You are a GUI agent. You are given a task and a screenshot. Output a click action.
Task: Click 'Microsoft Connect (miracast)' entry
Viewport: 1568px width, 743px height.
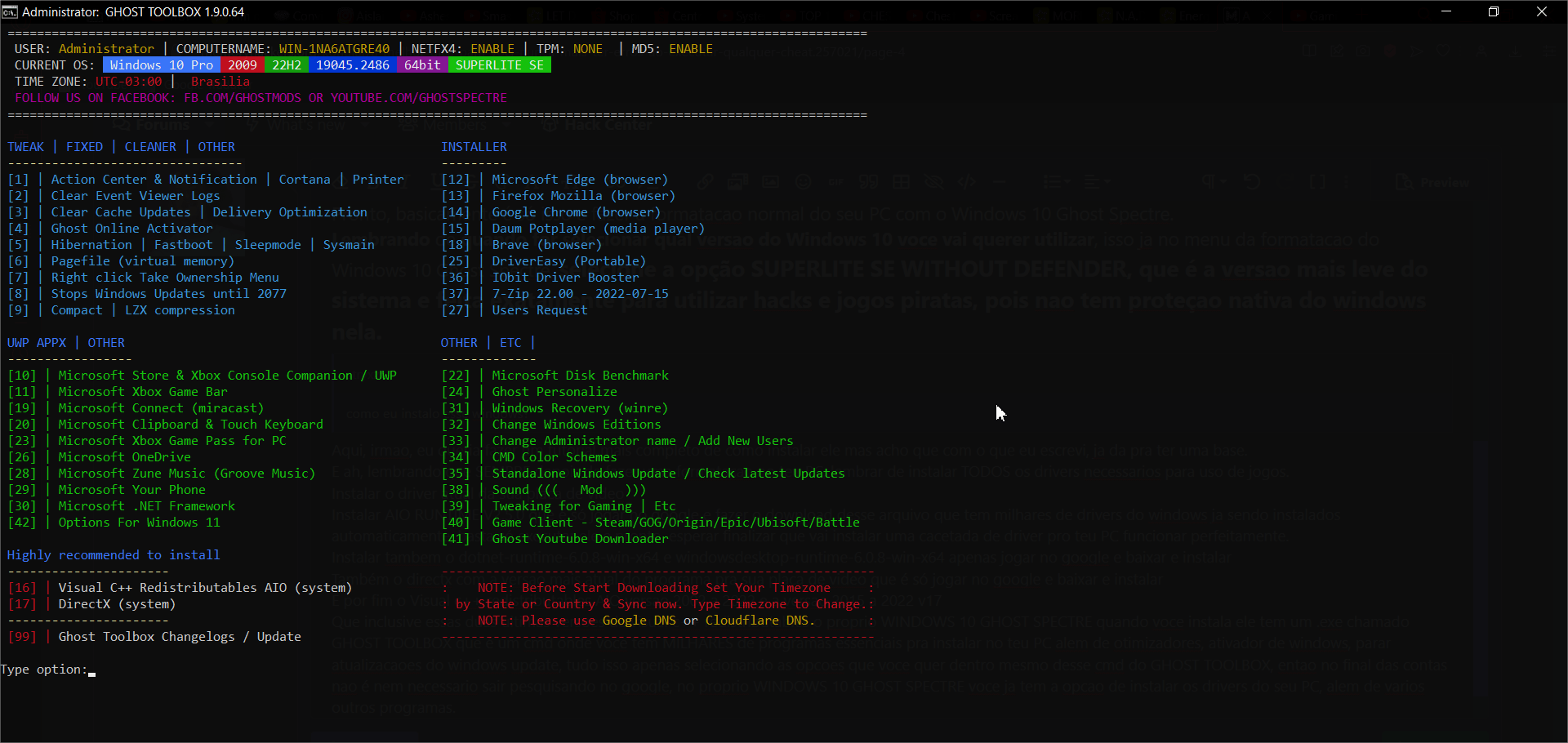pos(161,408)
